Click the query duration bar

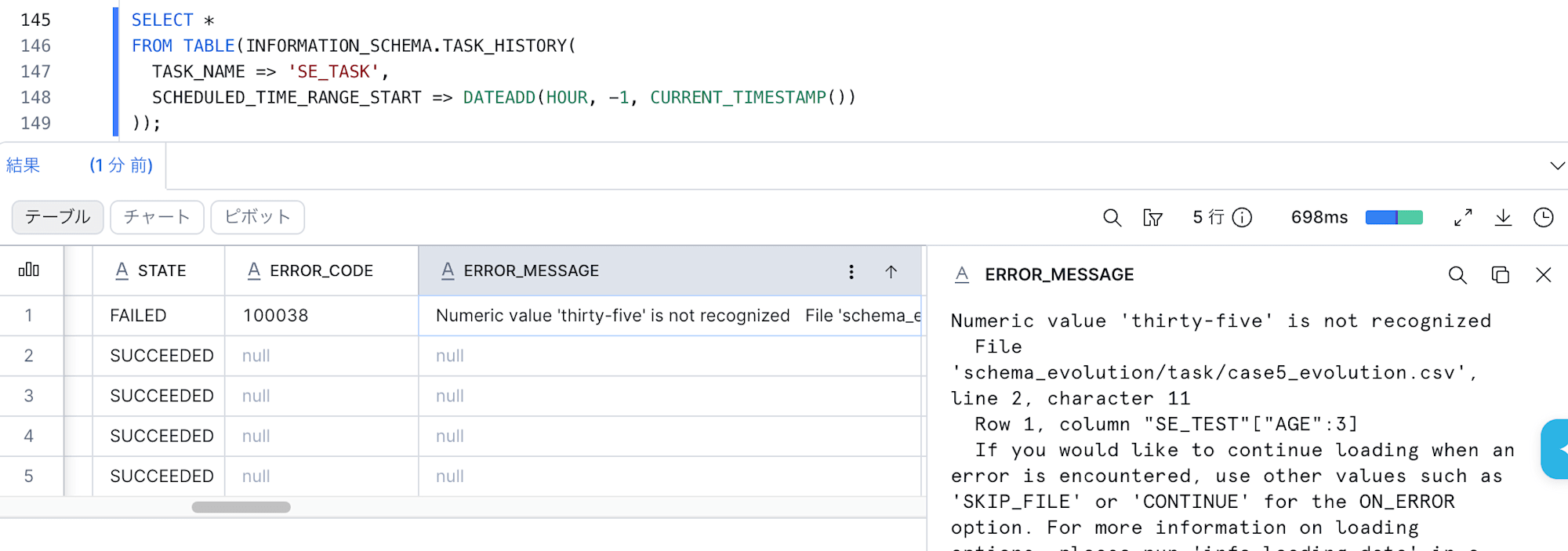click(x=1394, y=217)
